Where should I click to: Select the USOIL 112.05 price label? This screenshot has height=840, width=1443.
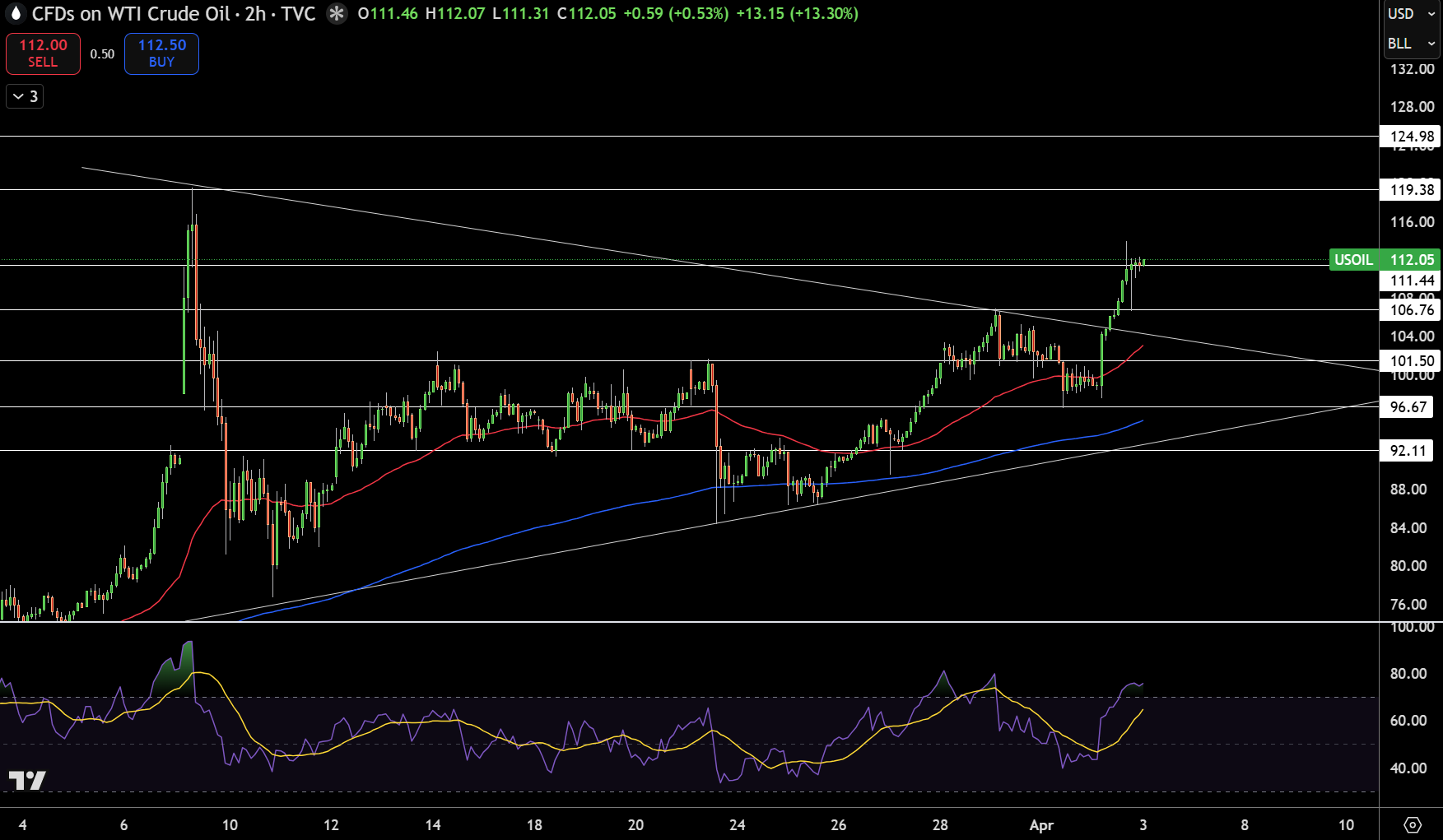1385,260
